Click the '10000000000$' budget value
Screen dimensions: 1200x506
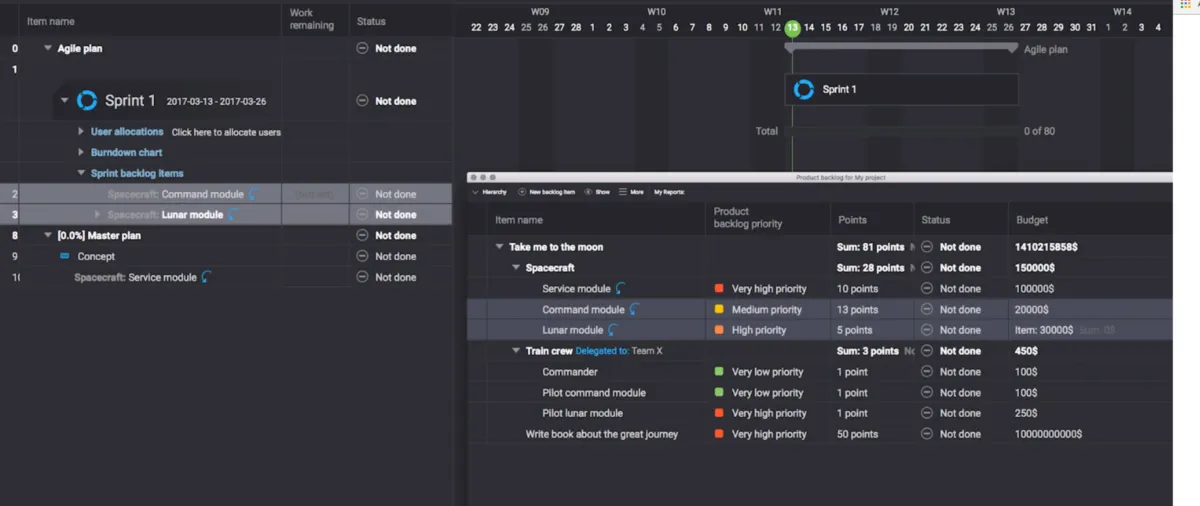(x=1048, y=434)
